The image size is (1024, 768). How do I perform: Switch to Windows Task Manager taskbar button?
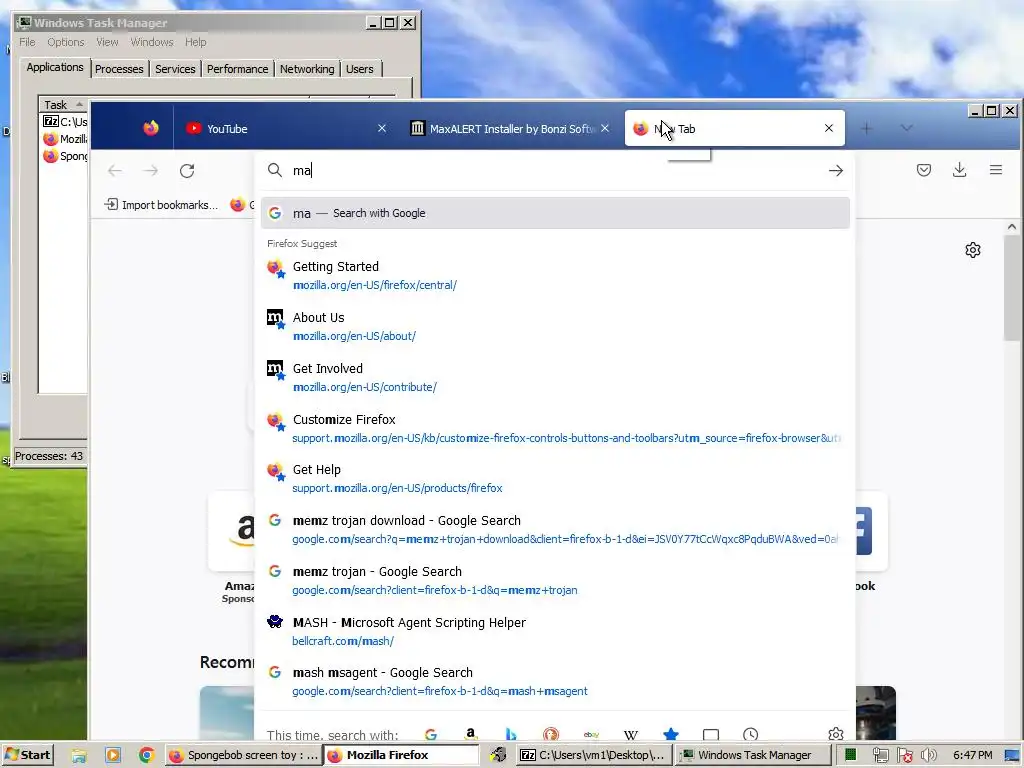pyautogui.click(x=752, y=755)
